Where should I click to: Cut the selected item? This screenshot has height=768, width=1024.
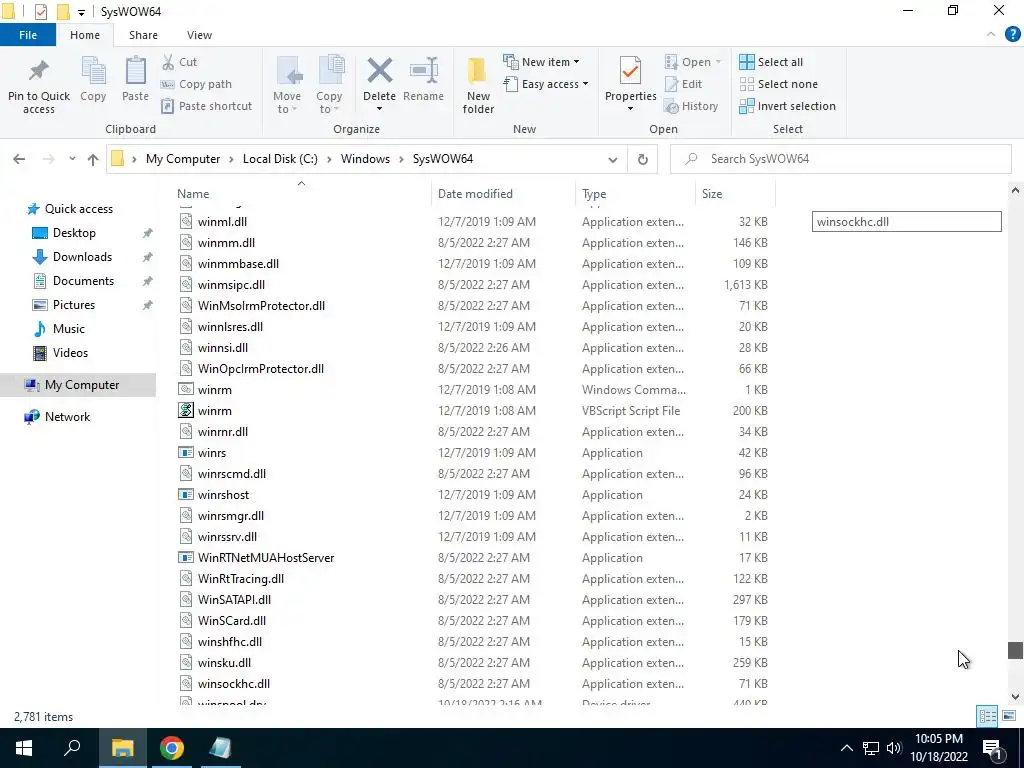pyautogui.click(x=180, y=62)
